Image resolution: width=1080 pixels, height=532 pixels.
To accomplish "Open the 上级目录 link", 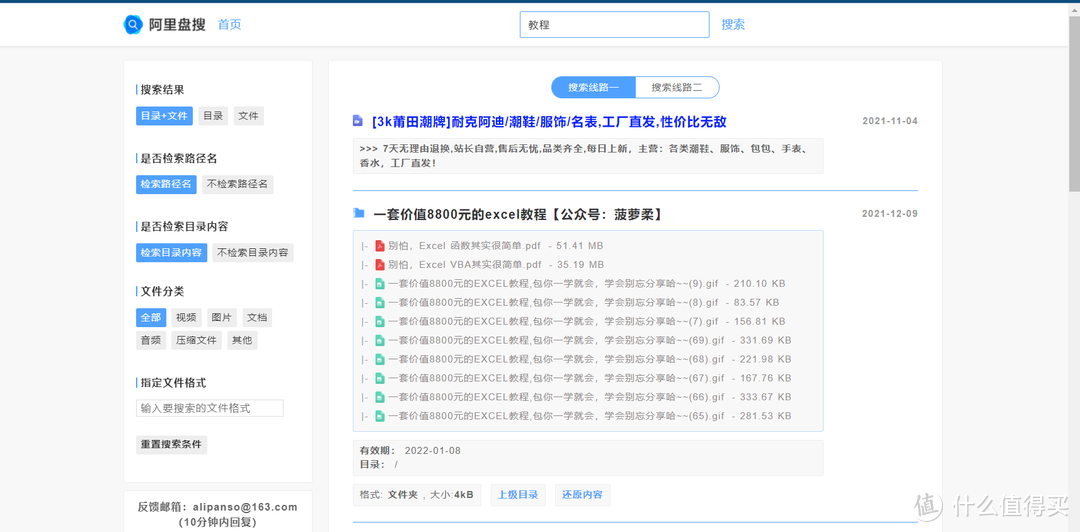I will click(x=518, y=495).
